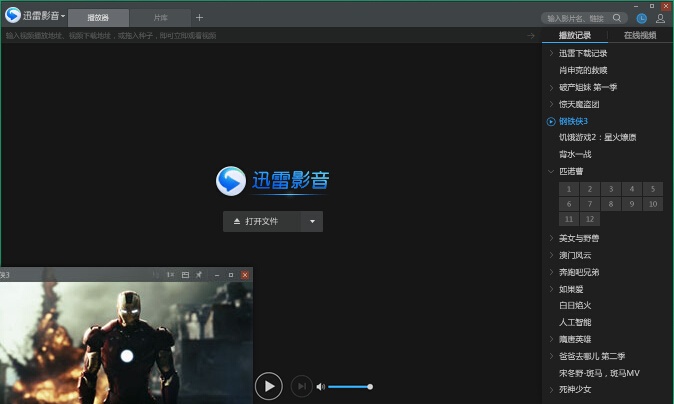Open the 片库 tab

[x=160, y=18]
